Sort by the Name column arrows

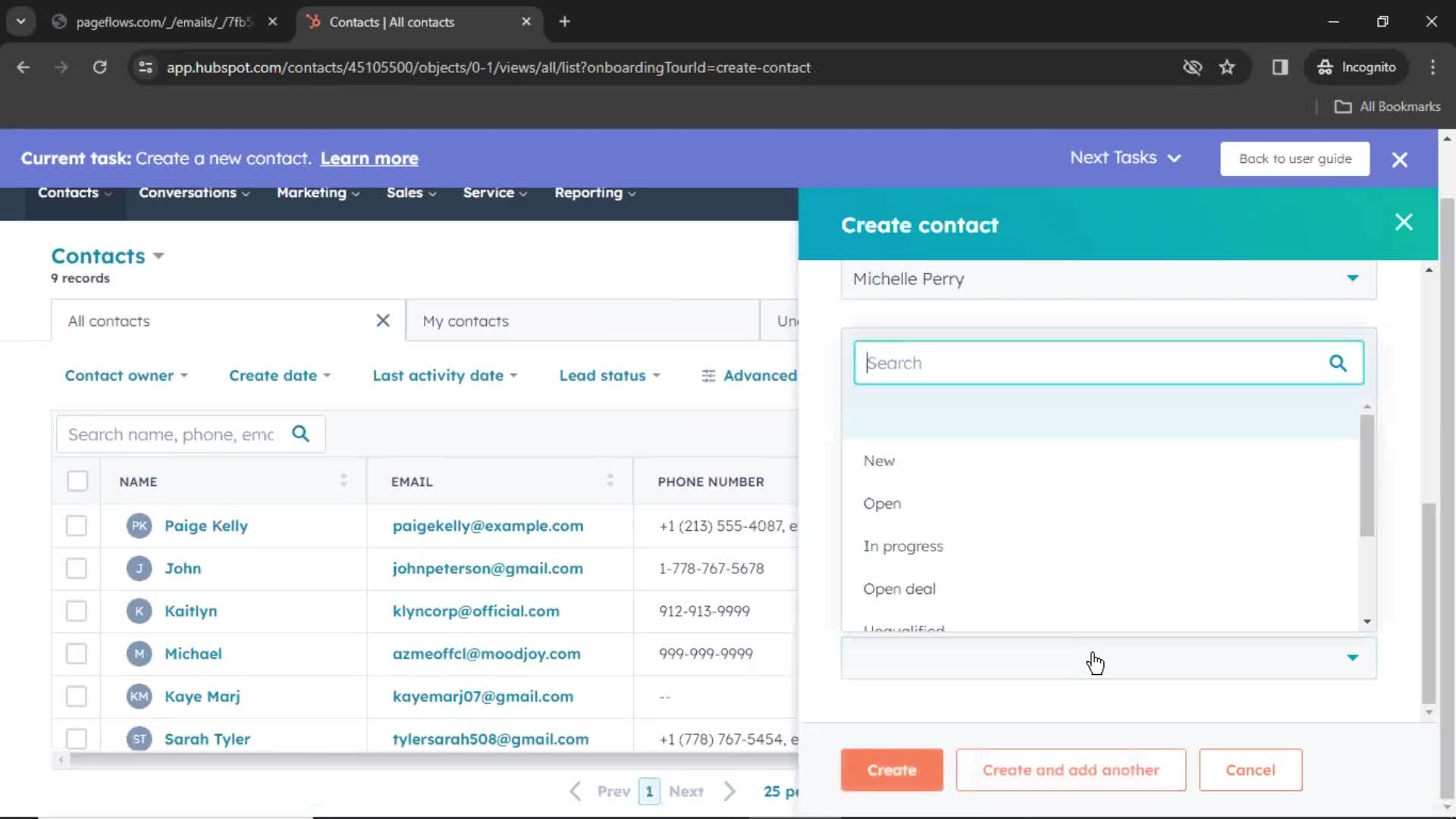(344, 481)
